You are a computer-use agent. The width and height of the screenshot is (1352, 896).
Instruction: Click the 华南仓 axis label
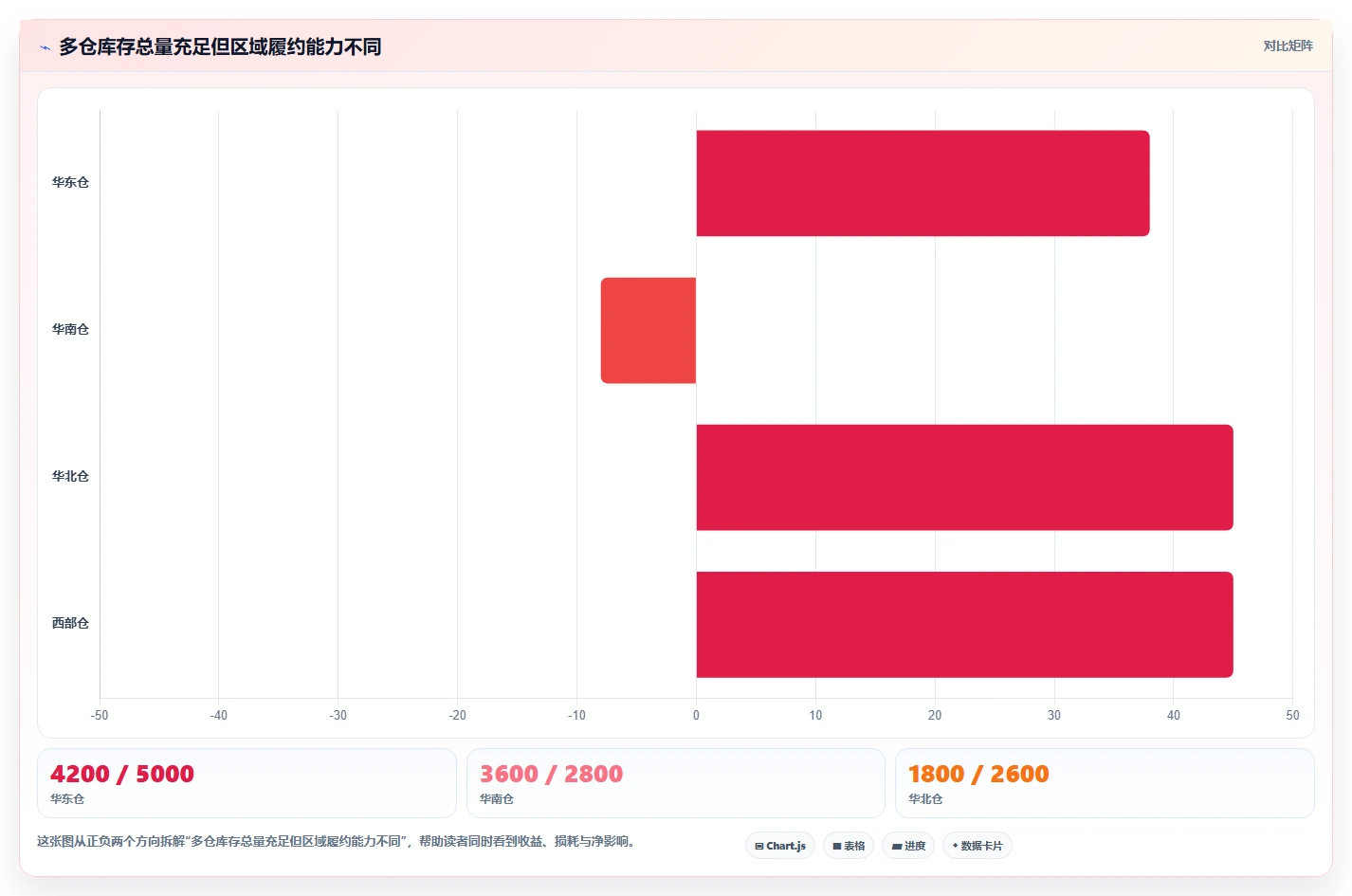click(x=70, y=329)
